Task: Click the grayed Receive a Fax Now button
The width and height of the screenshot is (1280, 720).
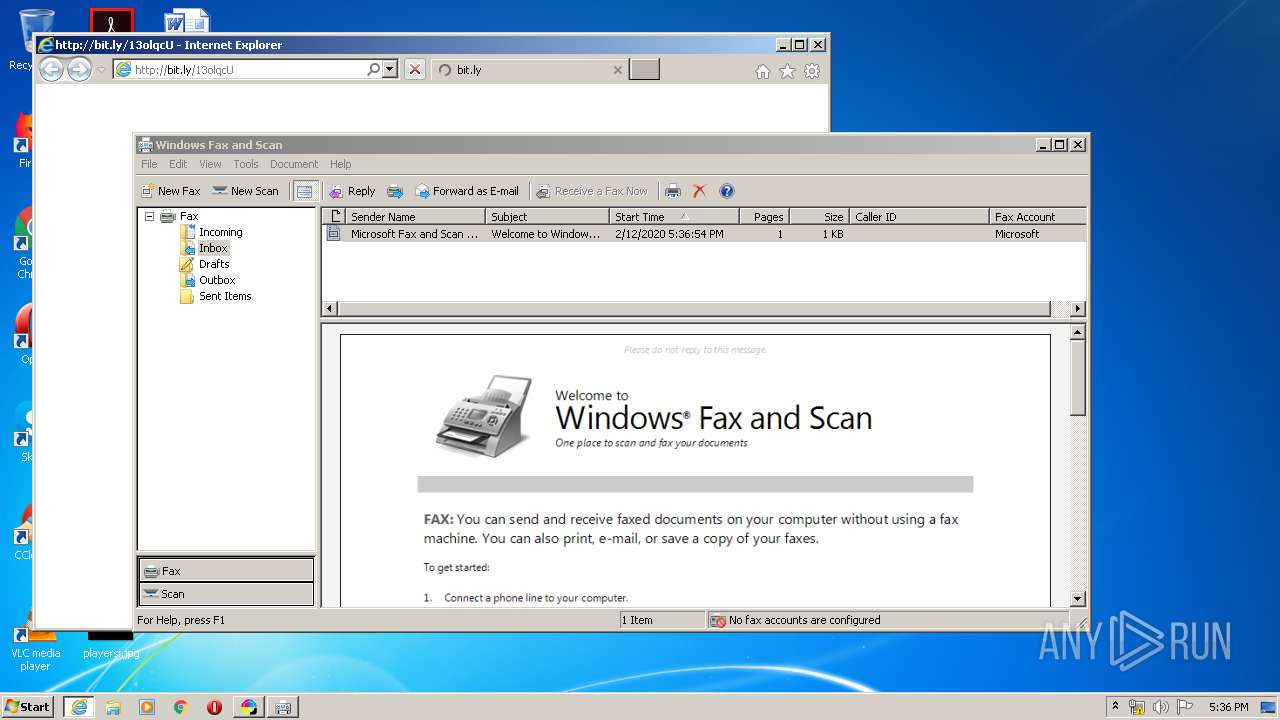Action: click(x=592, y=191)
